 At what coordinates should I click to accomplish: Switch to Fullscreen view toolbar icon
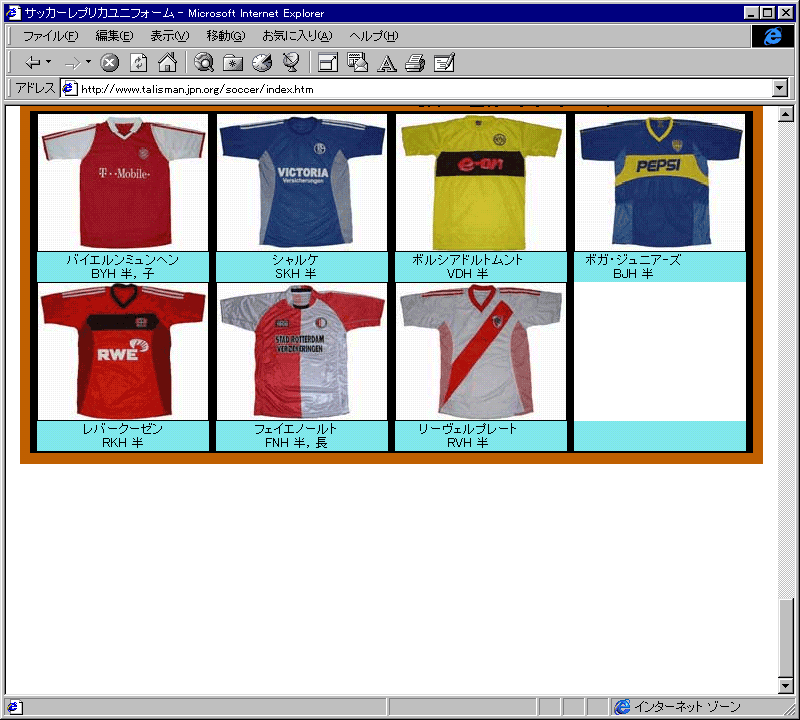pyautogui.click(x=328, y=63)
